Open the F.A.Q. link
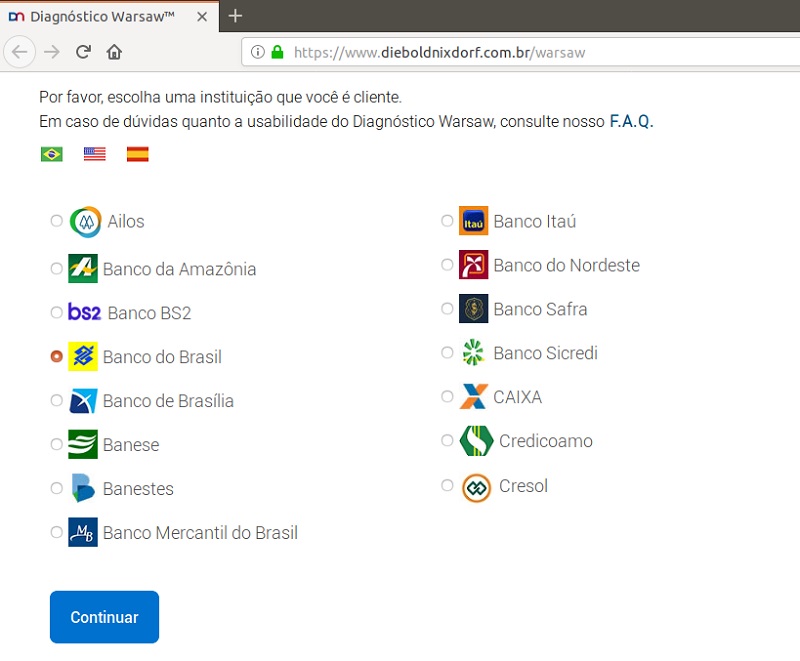 click(x=631, y=121)
